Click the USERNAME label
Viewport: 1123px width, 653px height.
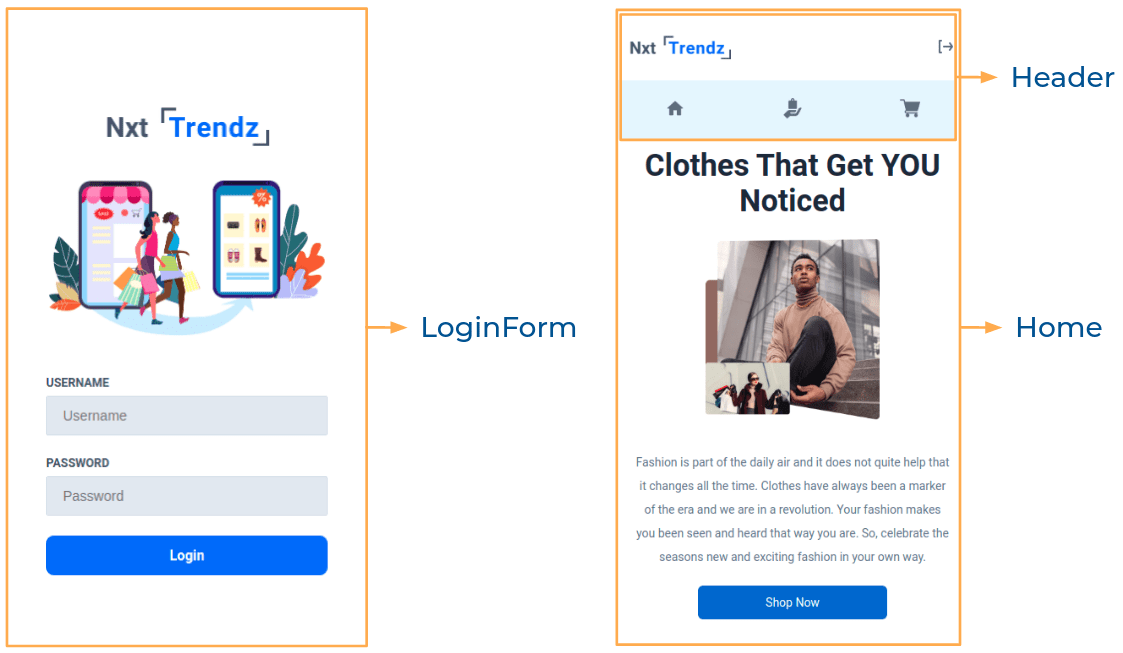coord(77,382)
